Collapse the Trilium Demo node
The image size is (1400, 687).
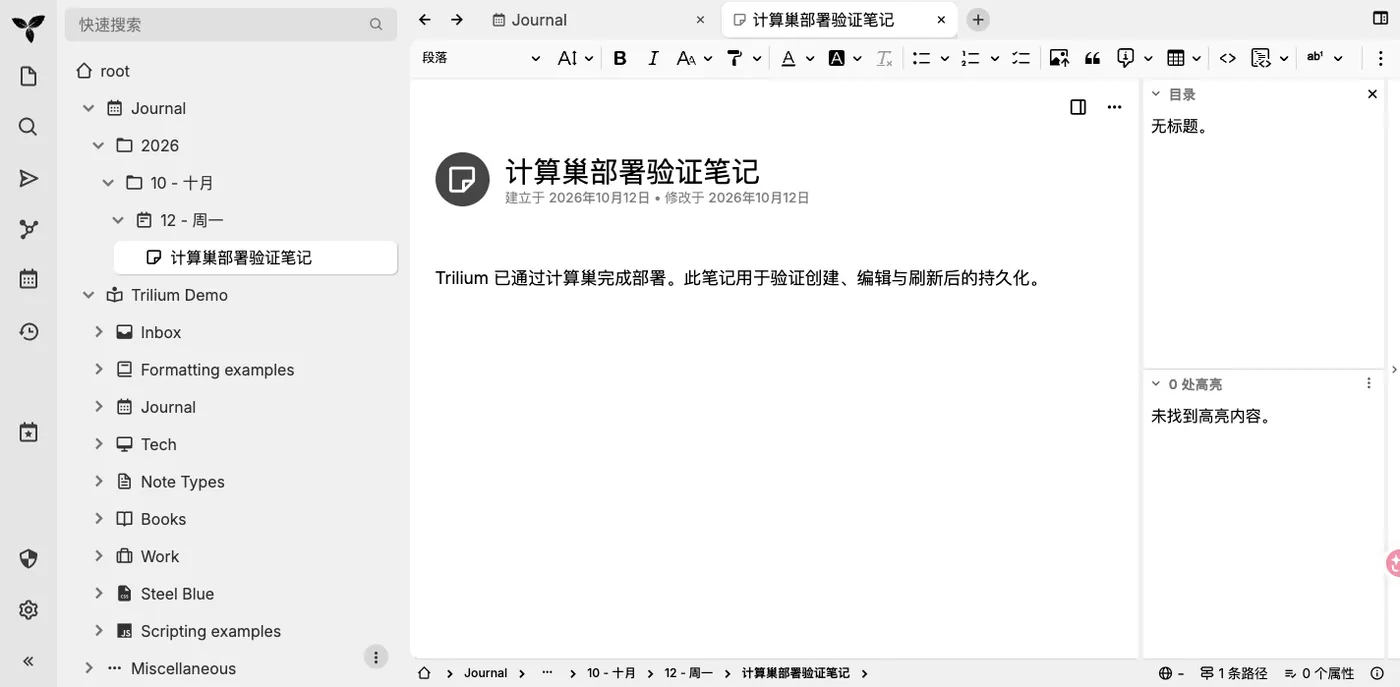click(x=88, y=295)
